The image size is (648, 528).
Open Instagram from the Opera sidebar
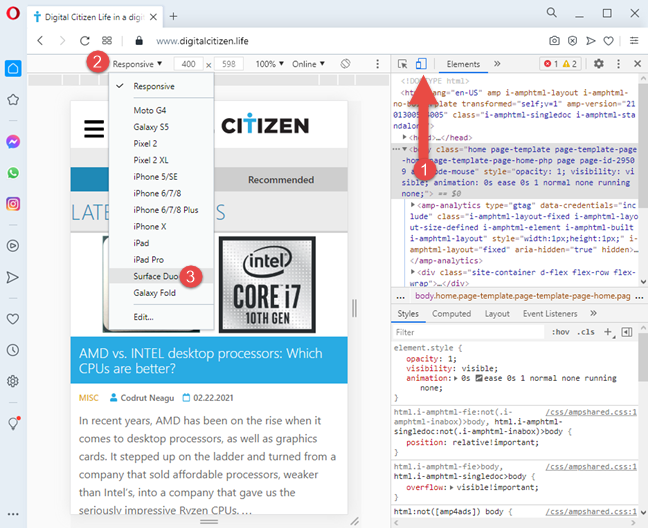coord(13,203)
